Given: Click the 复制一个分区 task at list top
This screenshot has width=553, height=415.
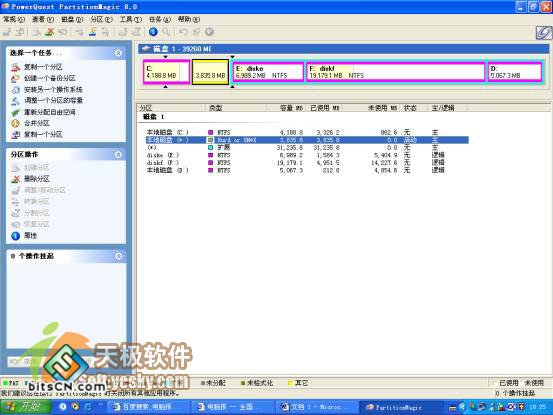Looking at the screenshot, I should coord(43,67).
